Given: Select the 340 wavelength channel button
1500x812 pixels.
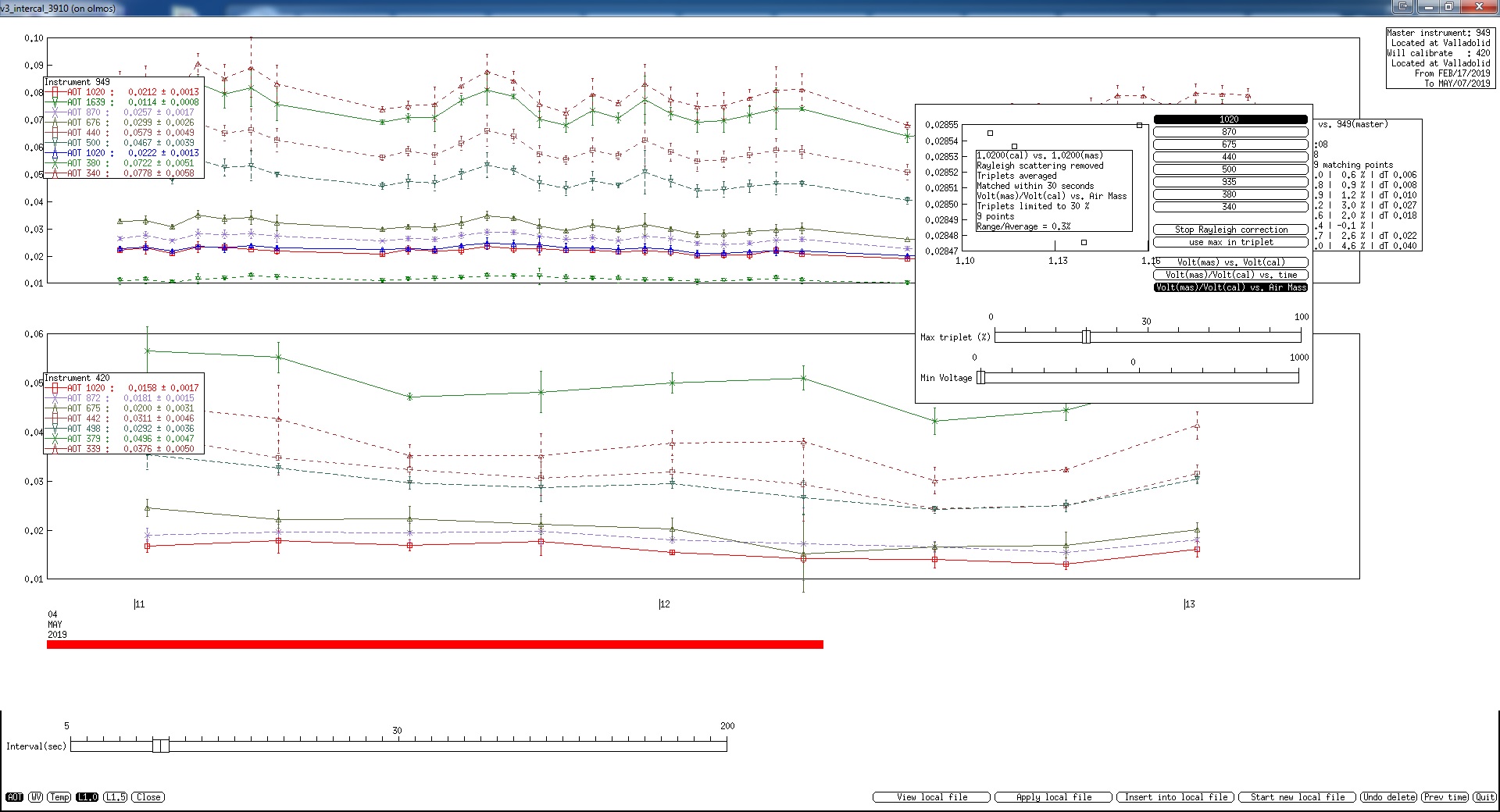Looking at the screenshot, I should click(x=1230, y=207).
